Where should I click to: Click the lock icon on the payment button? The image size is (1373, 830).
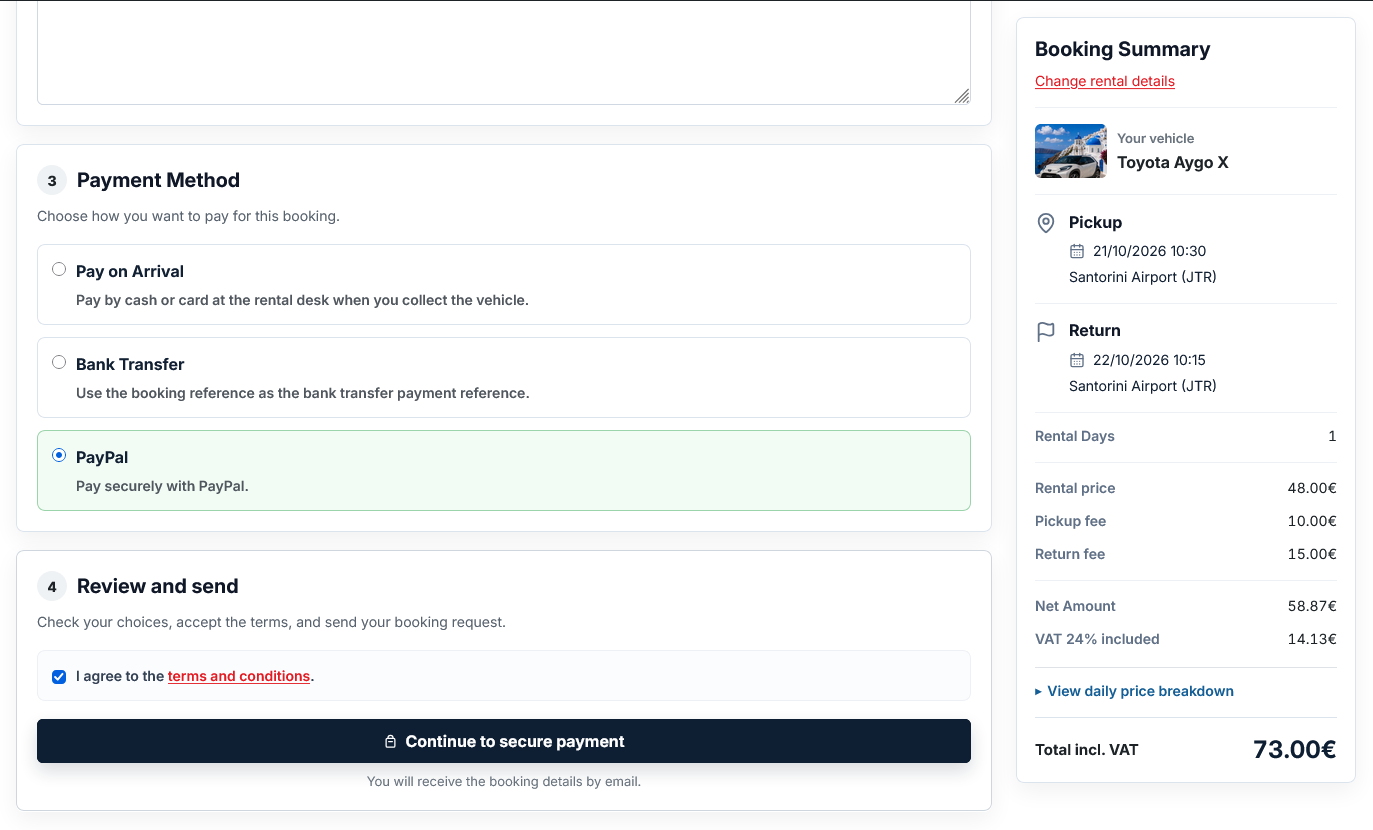click(391, 742)
